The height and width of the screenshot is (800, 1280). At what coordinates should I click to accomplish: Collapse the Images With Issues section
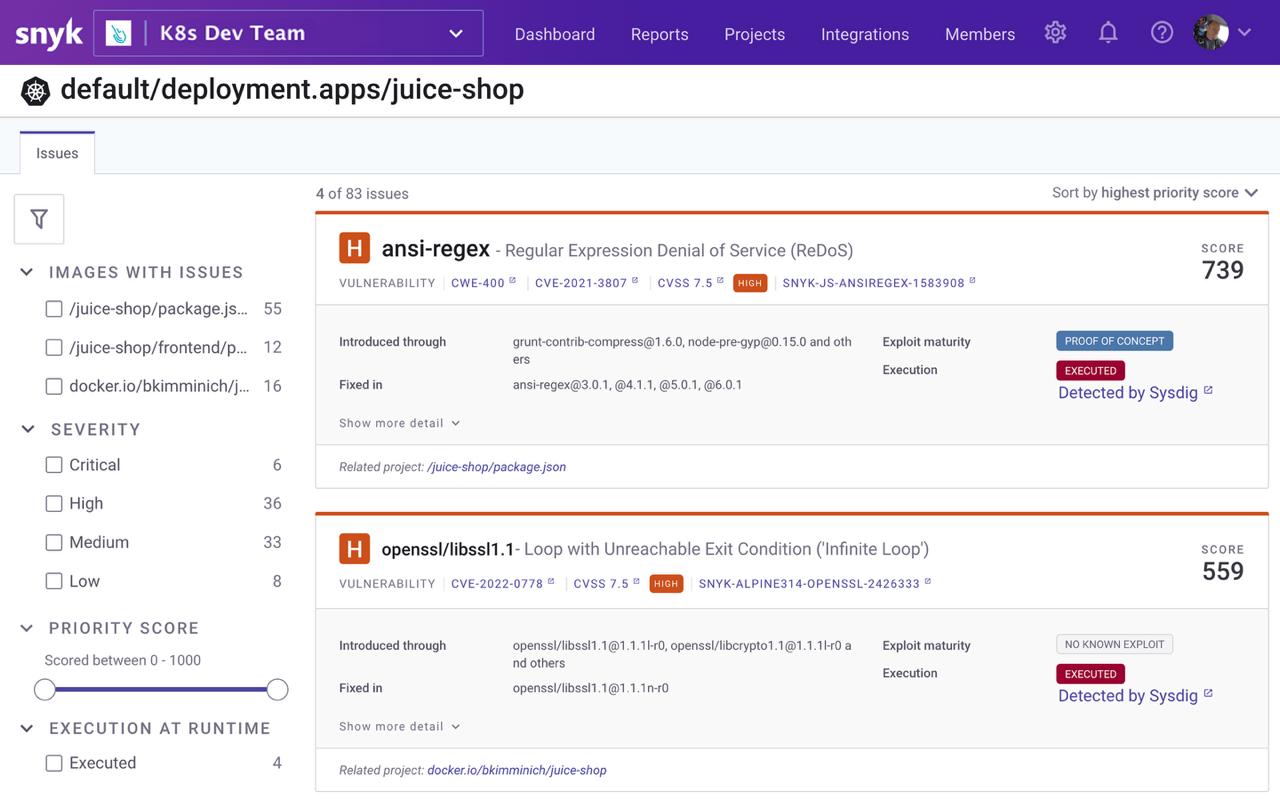click(27, 272)
